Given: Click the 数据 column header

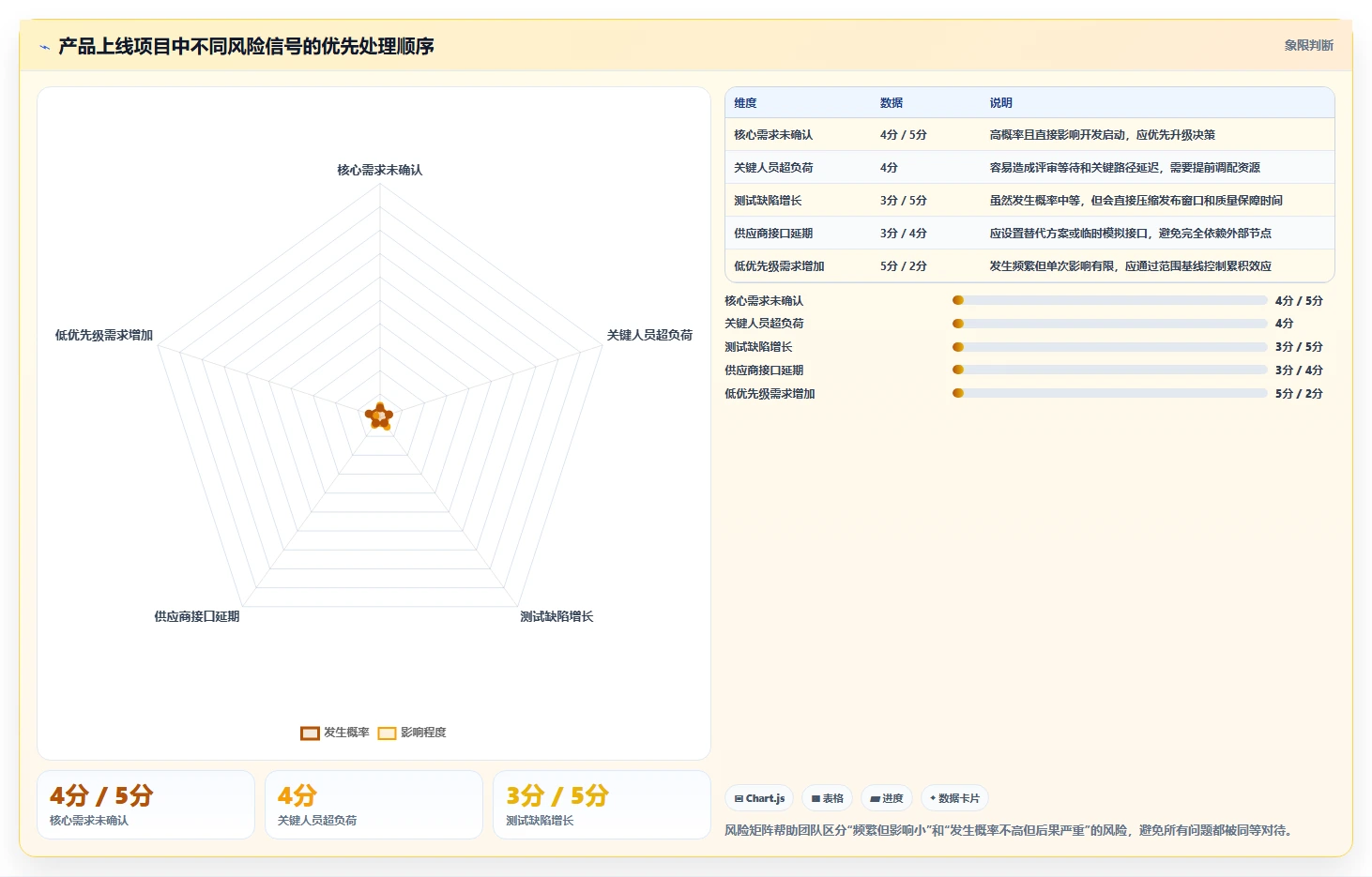Looking at the screenshot, I should coord(892,103).
